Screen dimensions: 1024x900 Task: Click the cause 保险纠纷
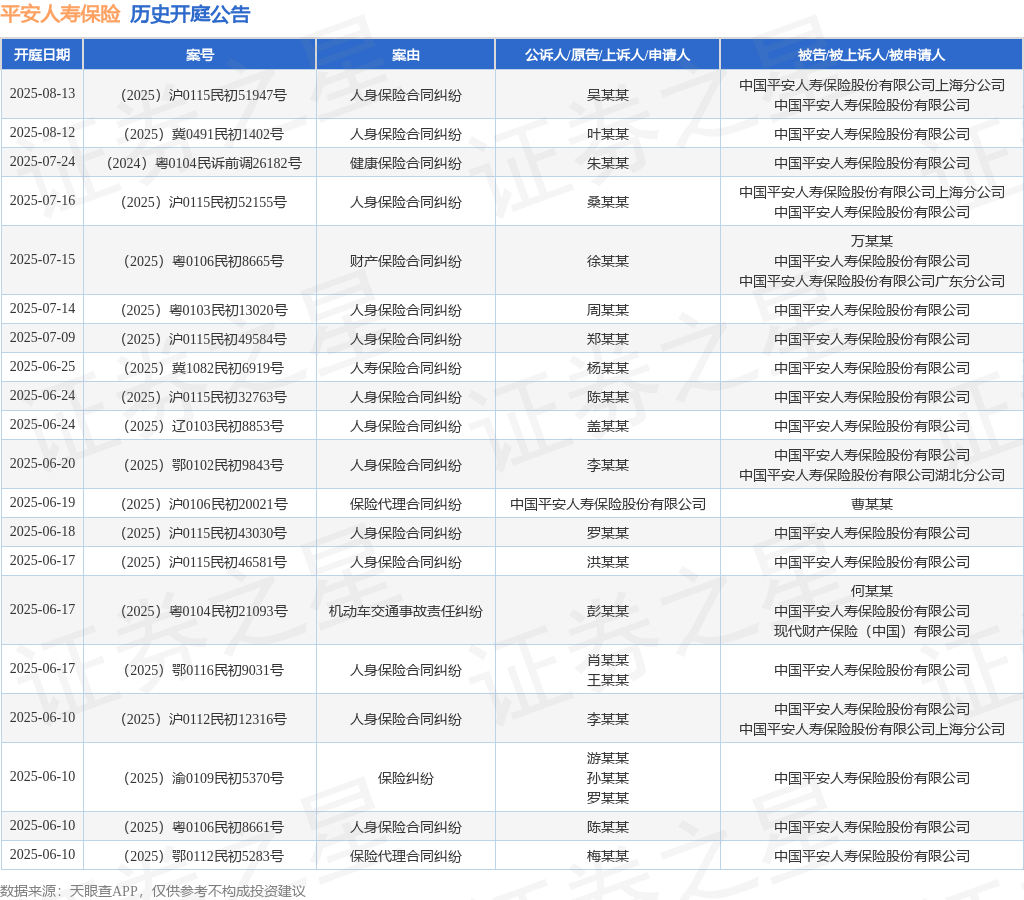coord(406,778)
